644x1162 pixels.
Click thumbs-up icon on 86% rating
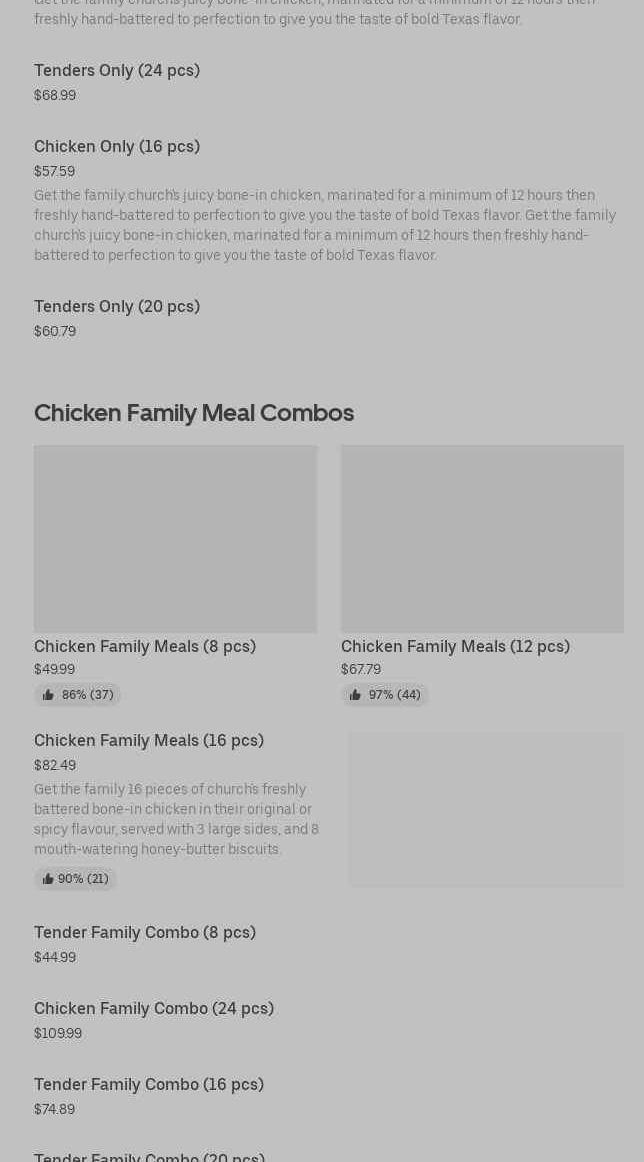click(x=48, y=695)
